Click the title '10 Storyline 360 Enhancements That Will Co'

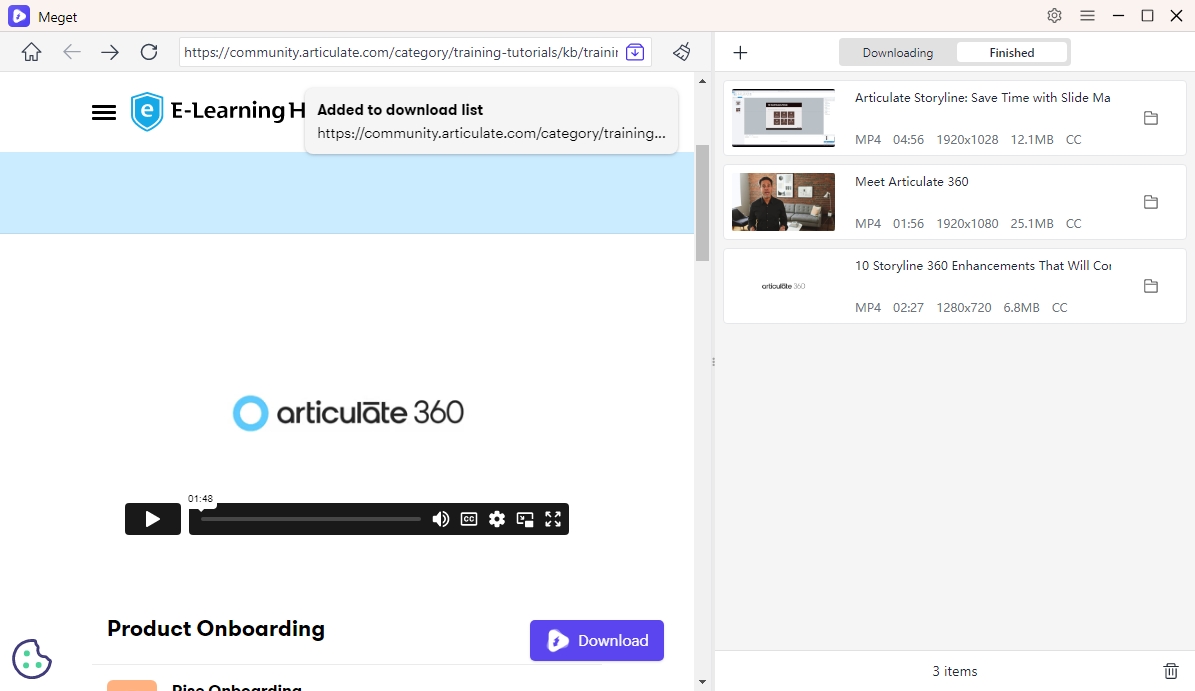[982, 265]
